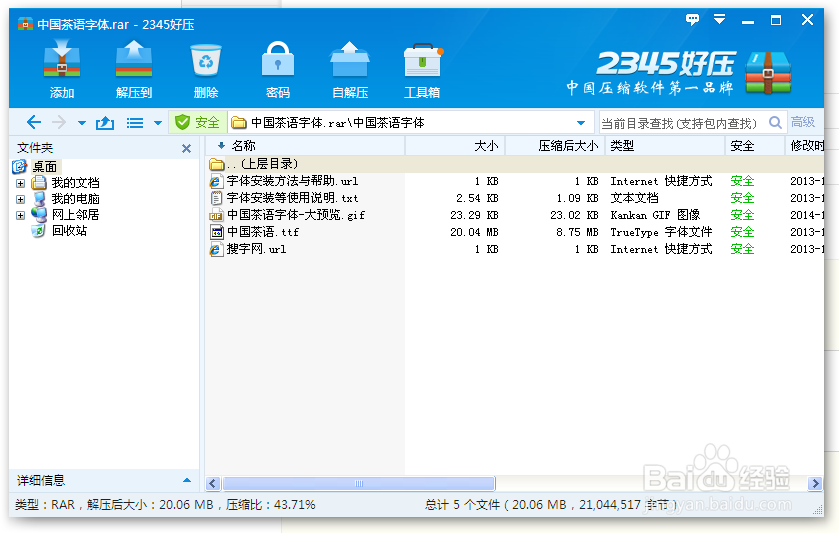
Task: Expand the 我的电脑 tree node
Action: coord(20,200)
